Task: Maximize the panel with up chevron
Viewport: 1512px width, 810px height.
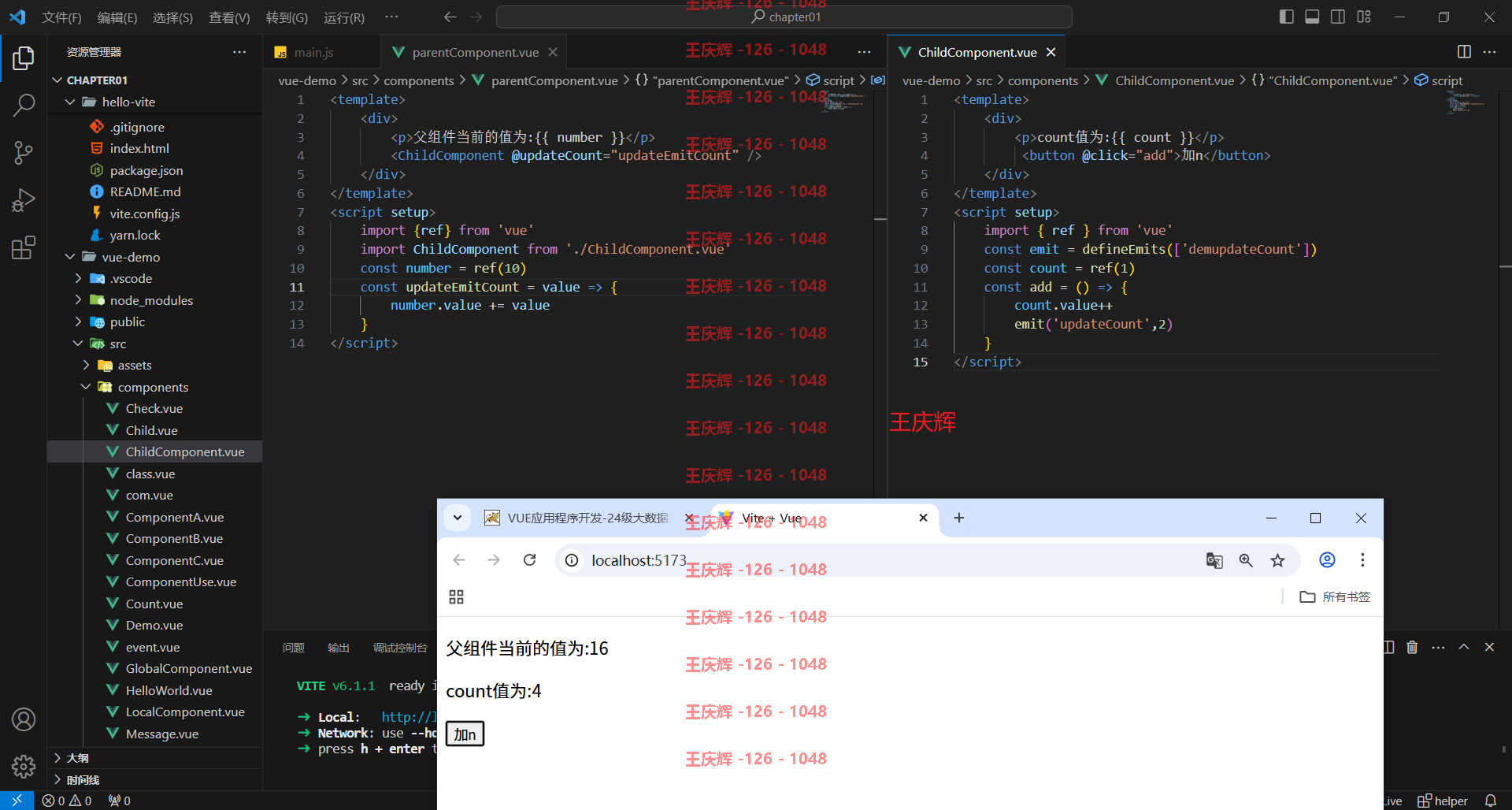Action: click(x=1464, y=647)
